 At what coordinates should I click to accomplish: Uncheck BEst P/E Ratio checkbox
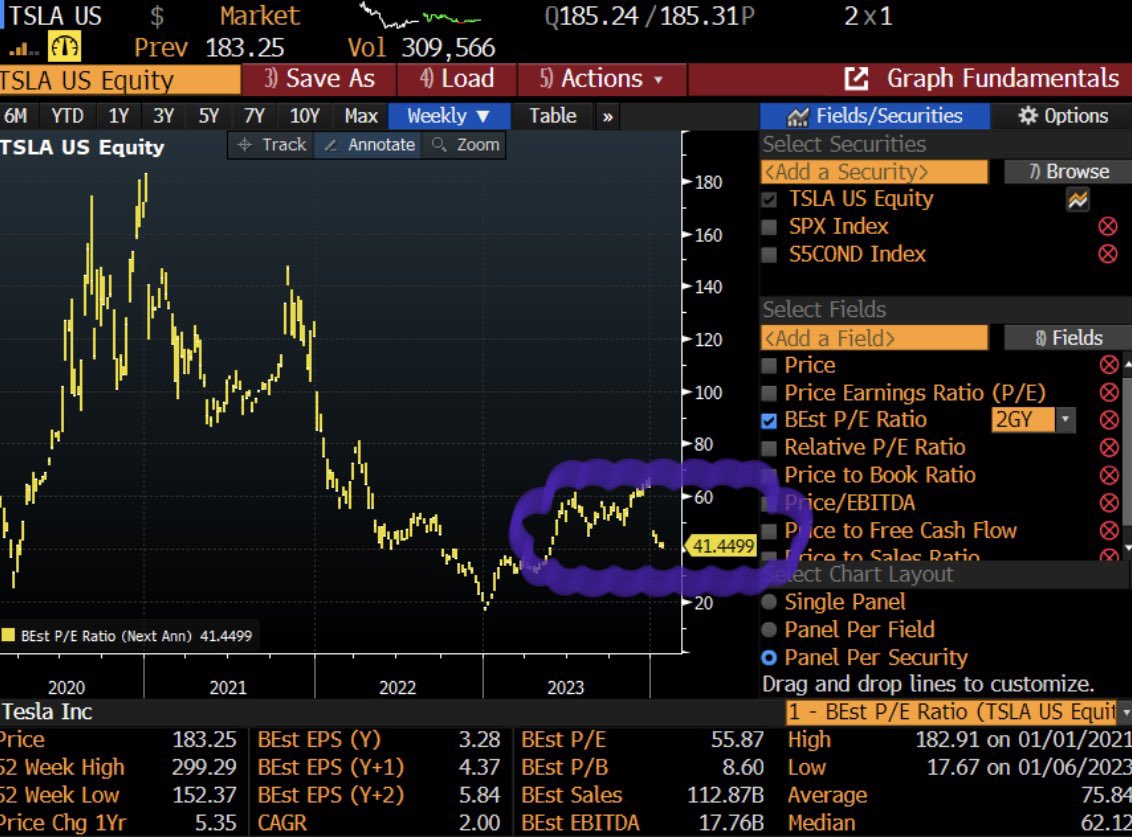coord(770,421)
